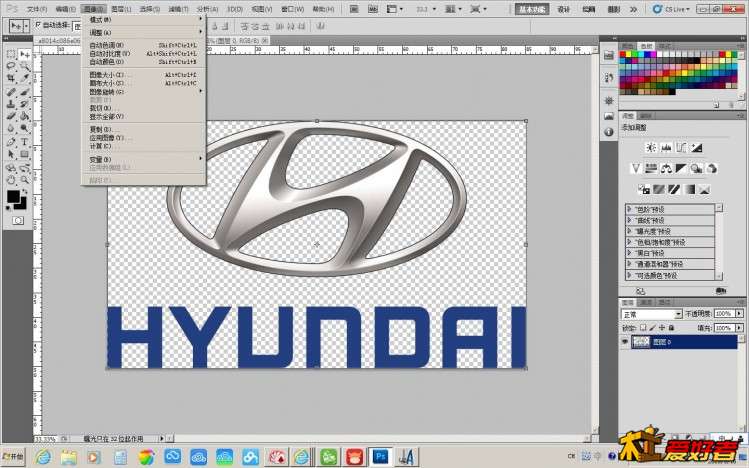Select the 图层 0 layer thumbnail
Viewport: 749px width, 468px height.
[x=642, y=342]
